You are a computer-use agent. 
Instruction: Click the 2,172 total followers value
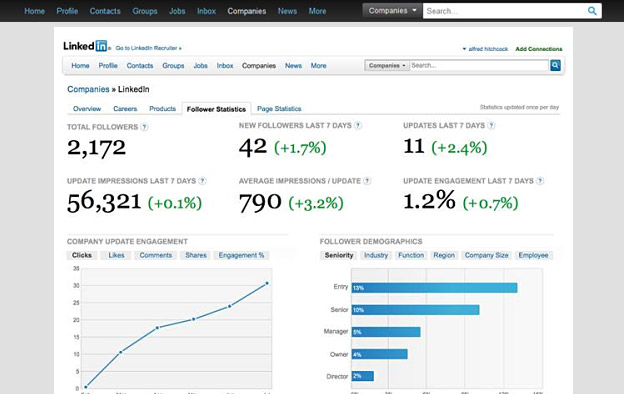[96, 148]
